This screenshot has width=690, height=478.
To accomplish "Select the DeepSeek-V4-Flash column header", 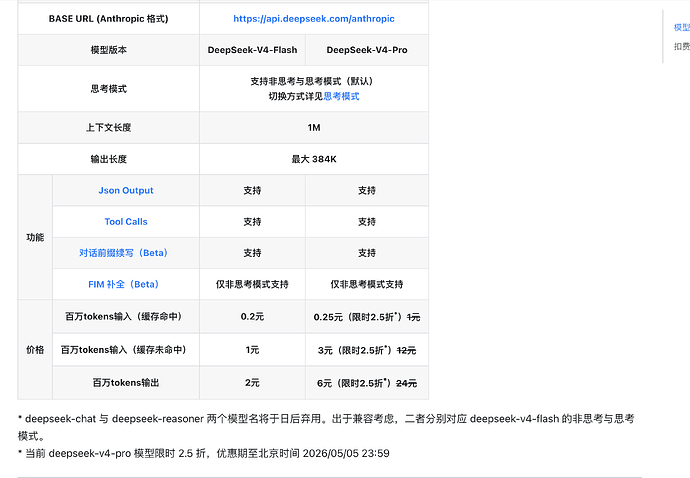I will pos(253,50).
